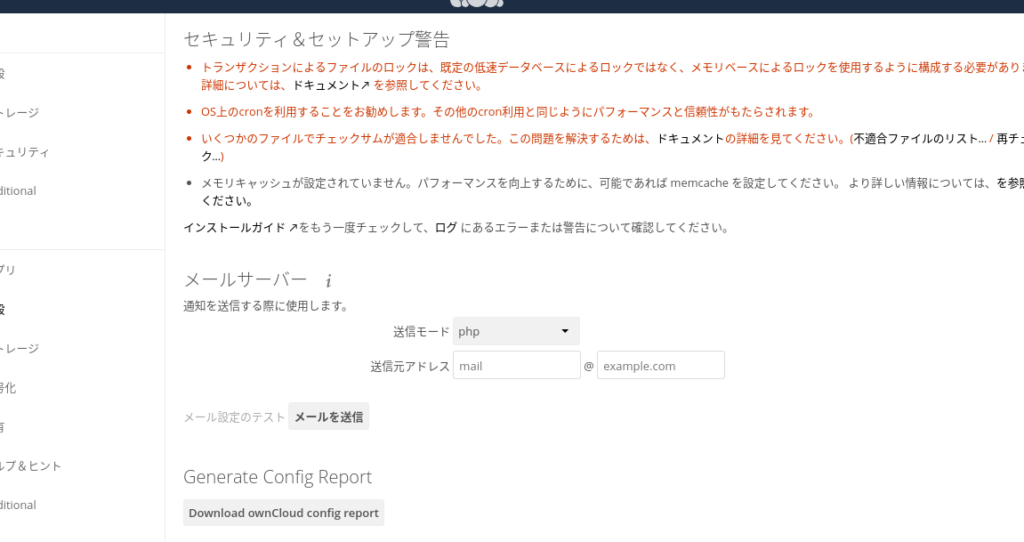Select 号化 (Encryption) in the sidebar
This screenshot has height=542, width=1024.
click(8, 388)
